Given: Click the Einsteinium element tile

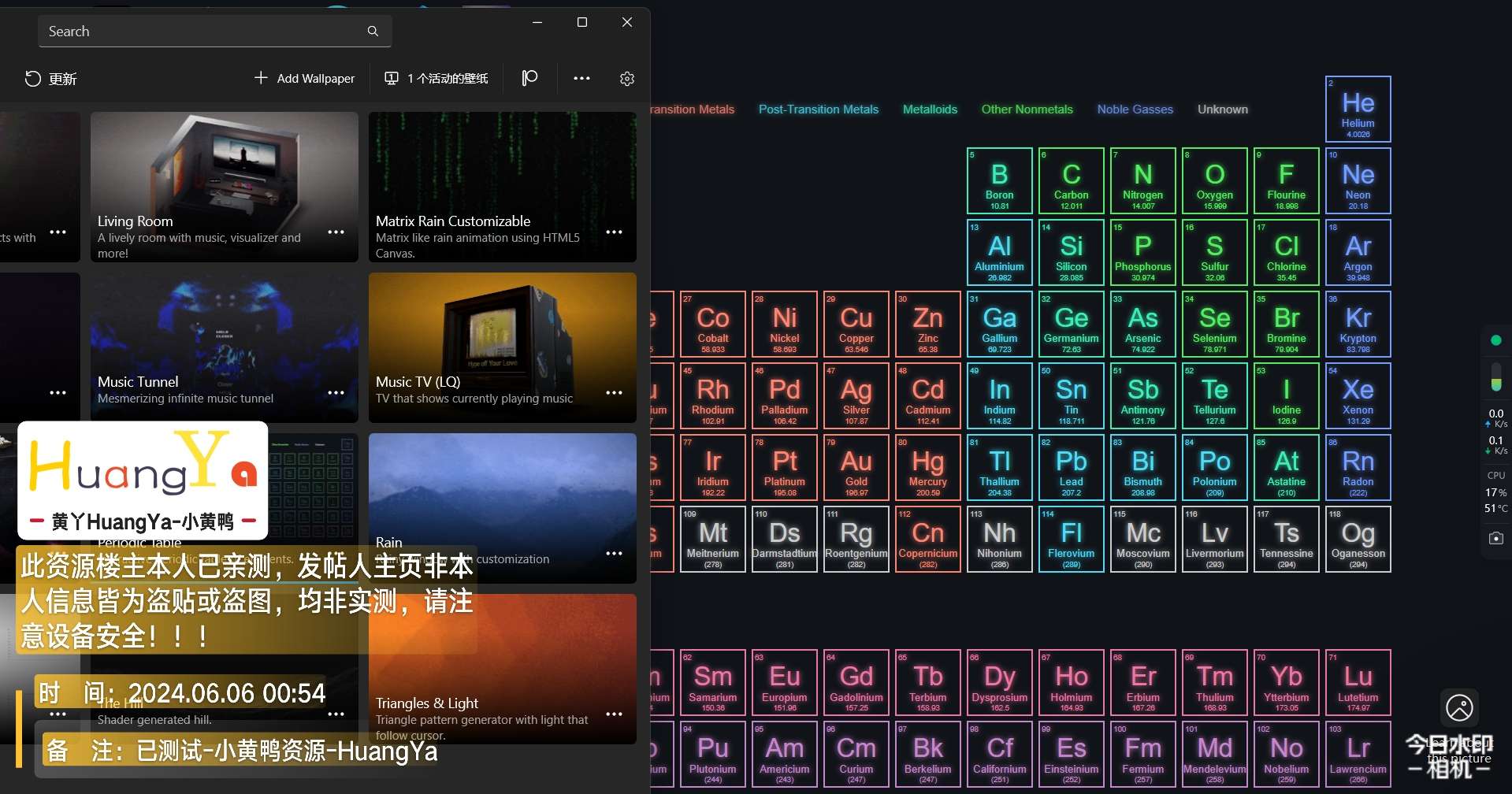Looking at the screenshot, I should [x=1072, y=754].
